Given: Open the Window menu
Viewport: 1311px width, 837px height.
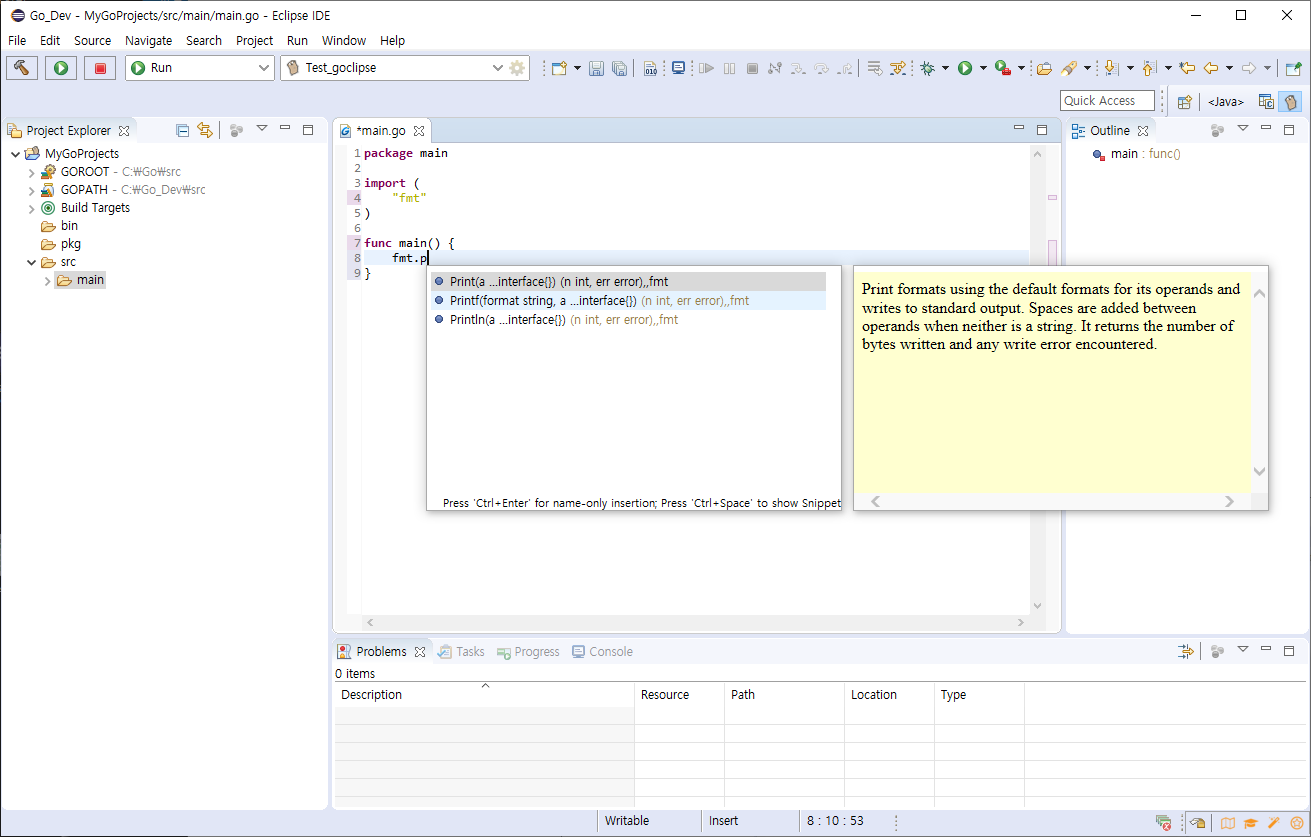Looking at the screenshot, I should point(344,40).
